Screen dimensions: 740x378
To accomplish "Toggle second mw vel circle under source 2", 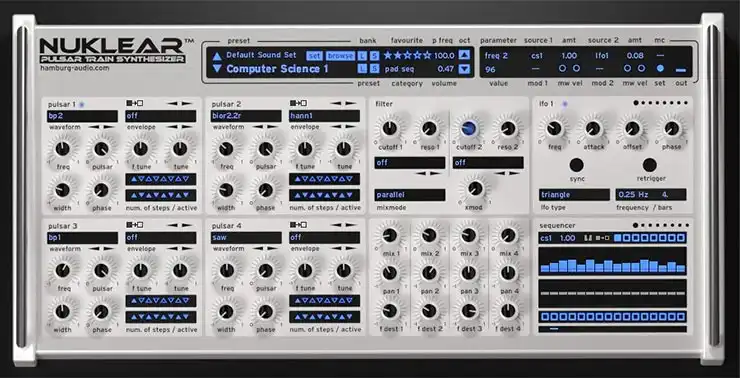I will (x=641, y=68).
